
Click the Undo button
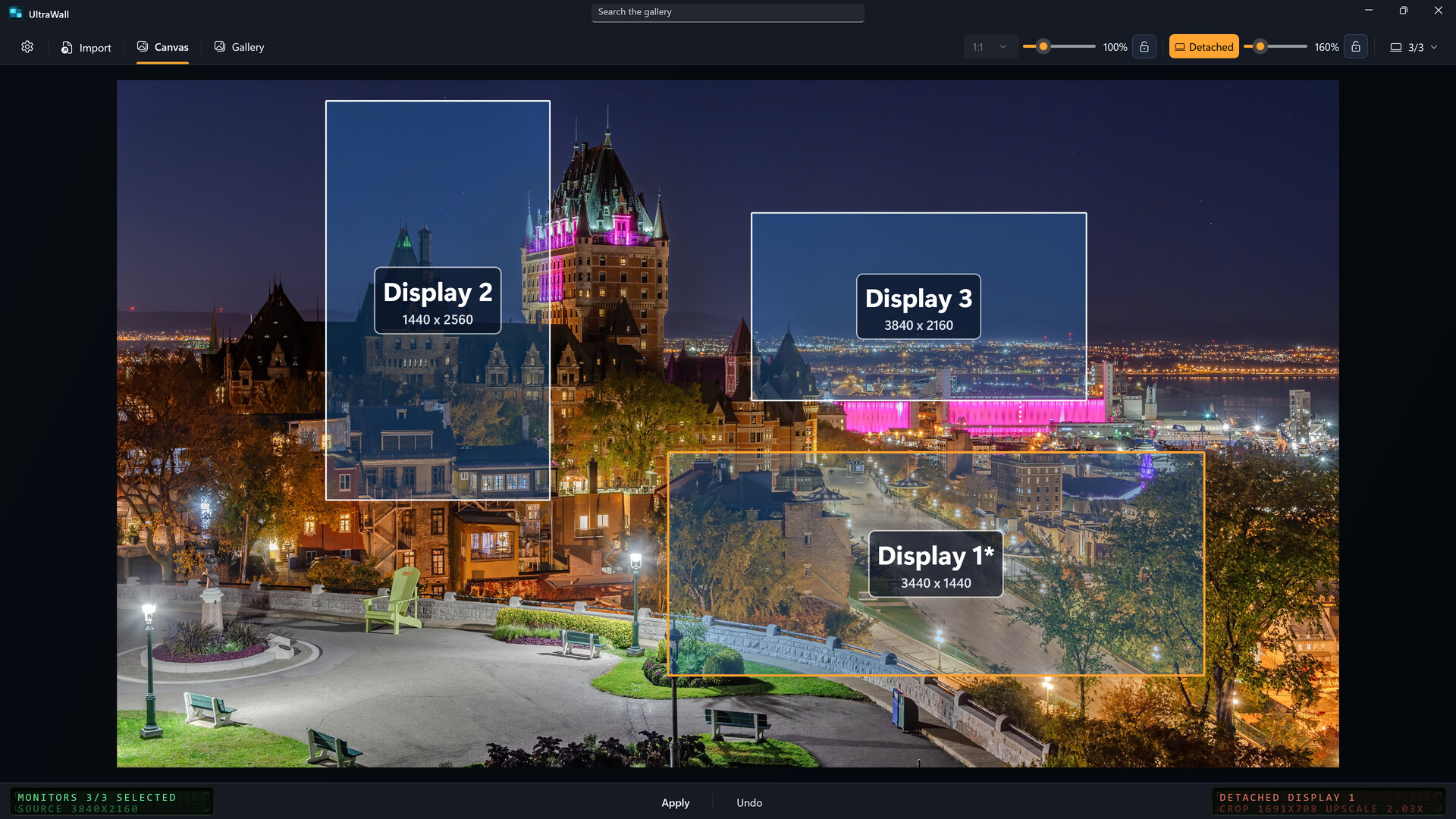[749, 802]
